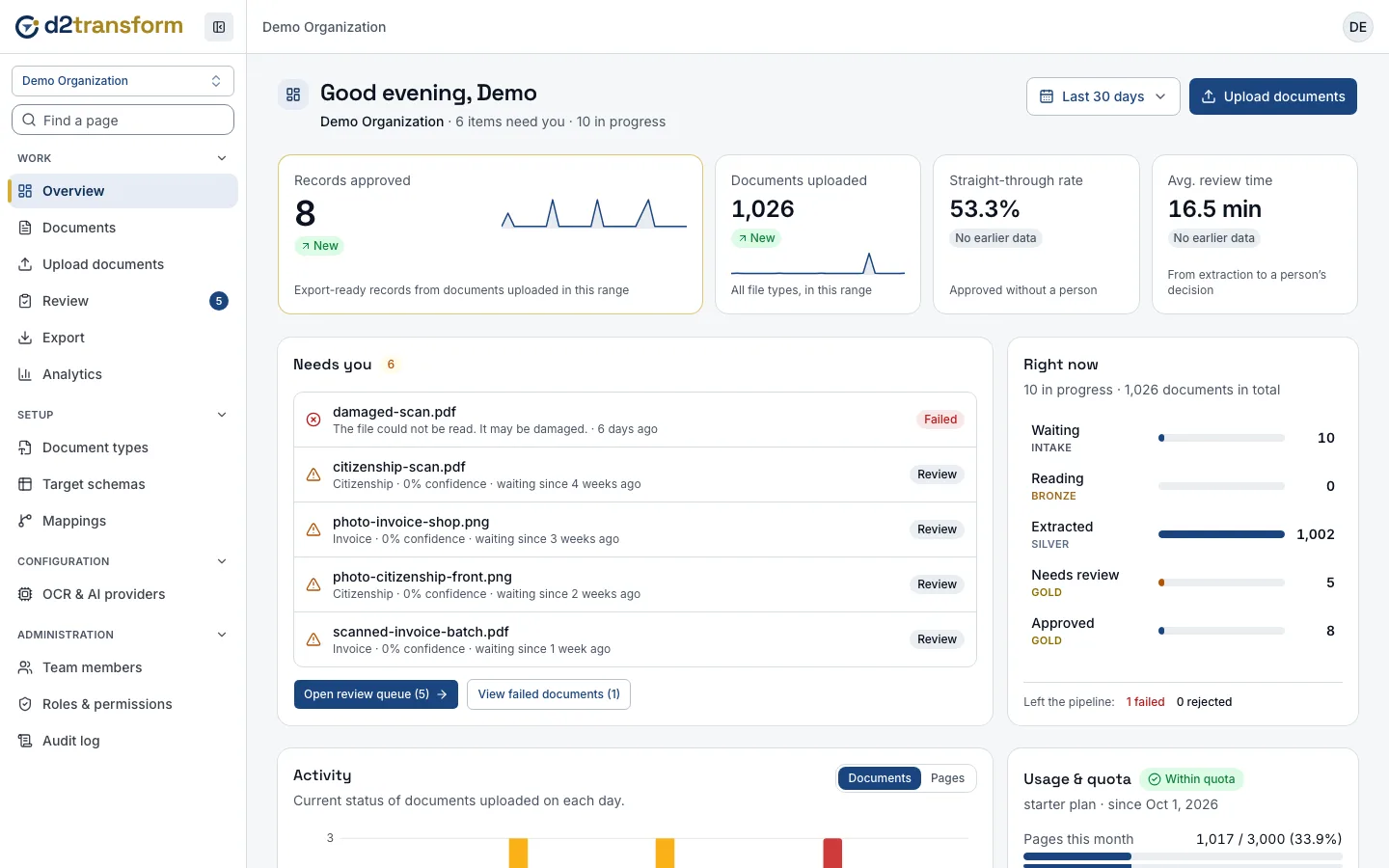Open the Records approved stat card
Screen dimensions: 1389x868
point(490,234)
